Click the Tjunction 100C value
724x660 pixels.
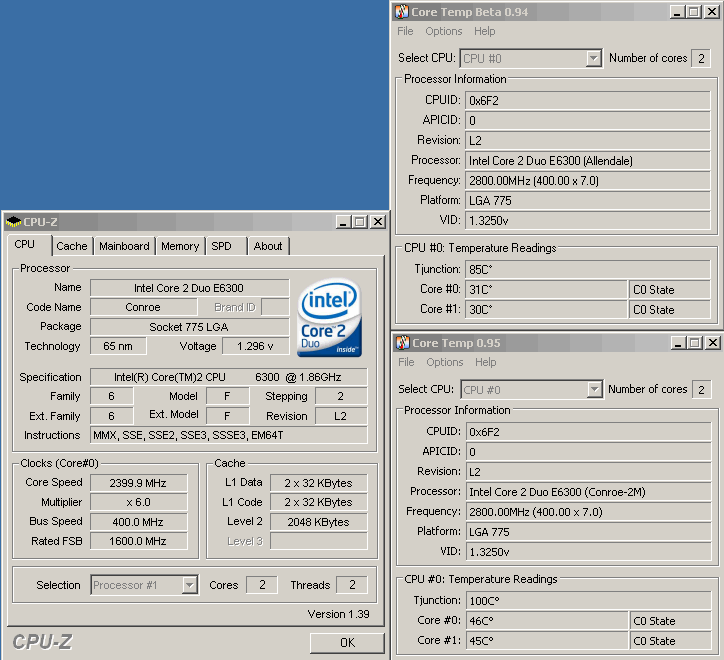coord(588,600)
